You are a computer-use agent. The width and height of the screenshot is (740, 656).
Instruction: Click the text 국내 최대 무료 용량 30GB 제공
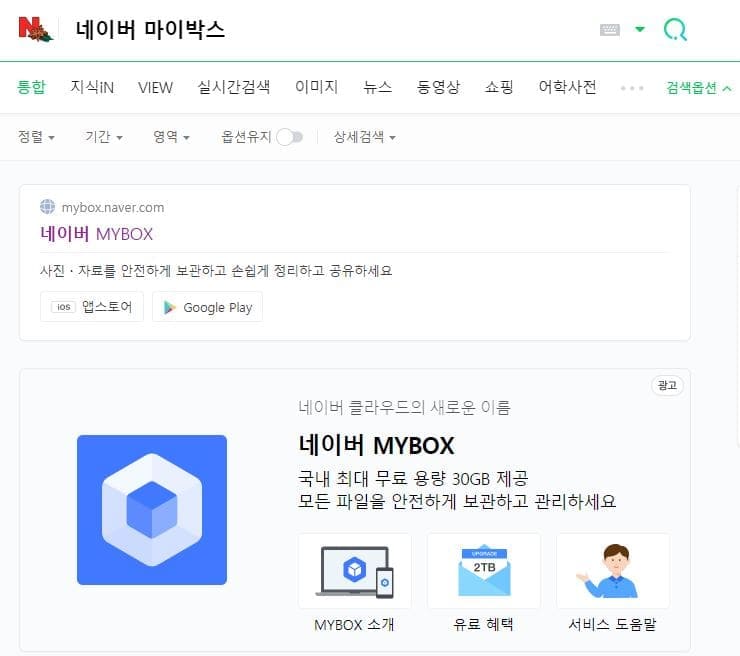point(413,479)
